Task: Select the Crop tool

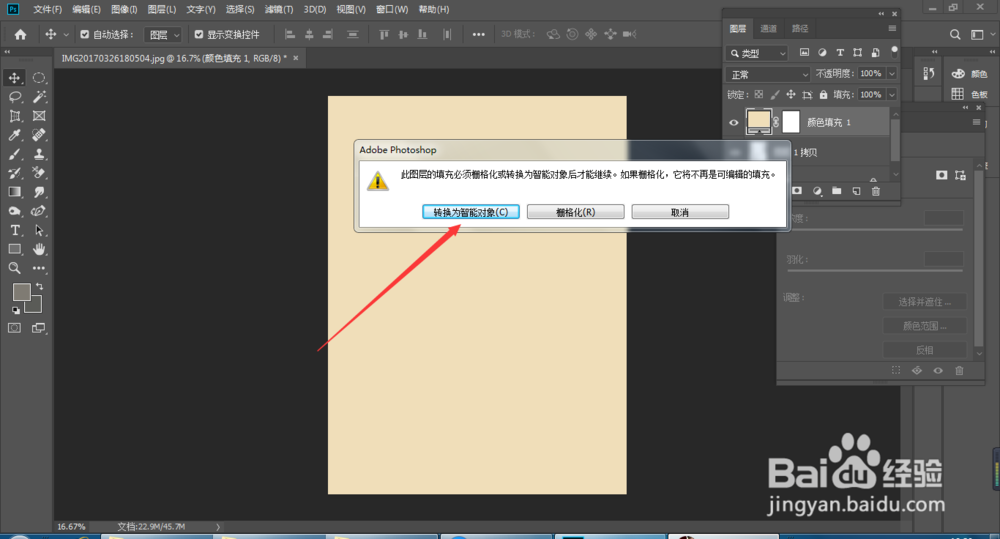Action: pos(14,116)
